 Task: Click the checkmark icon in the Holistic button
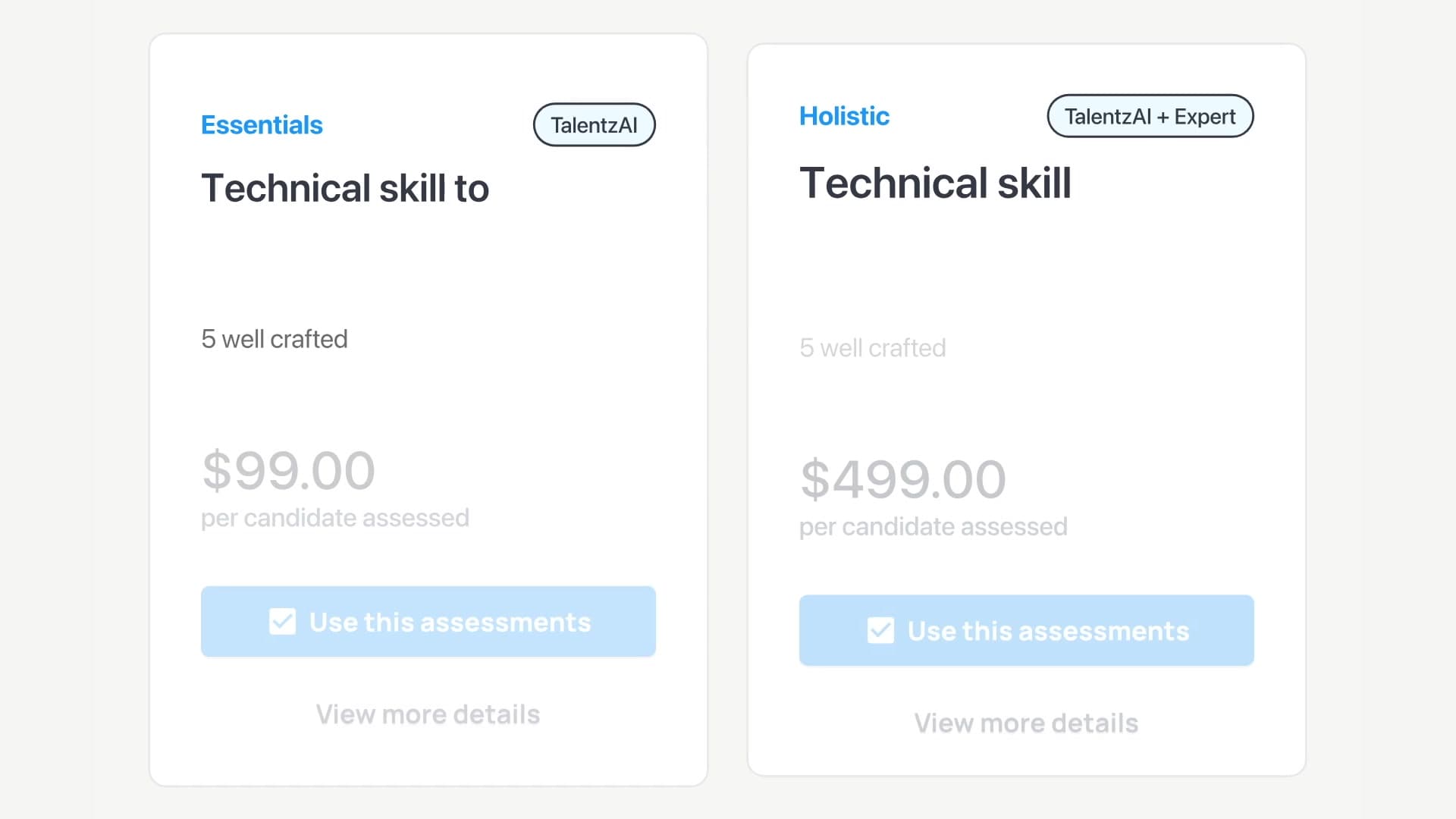(x=880, y=631)
